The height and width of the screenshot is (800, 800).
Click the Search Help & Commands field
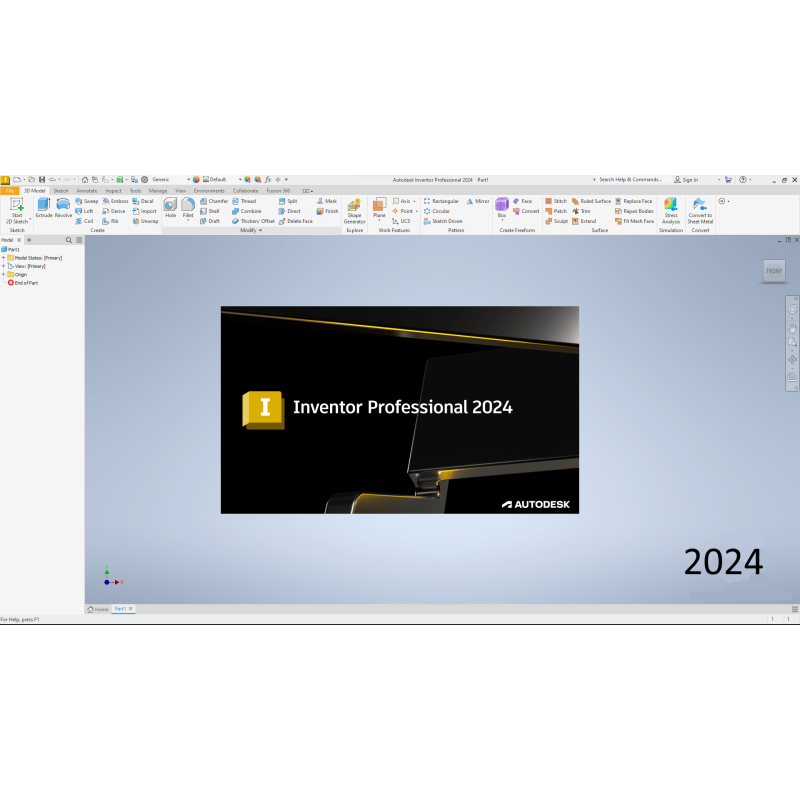click(x=628, y=180)
